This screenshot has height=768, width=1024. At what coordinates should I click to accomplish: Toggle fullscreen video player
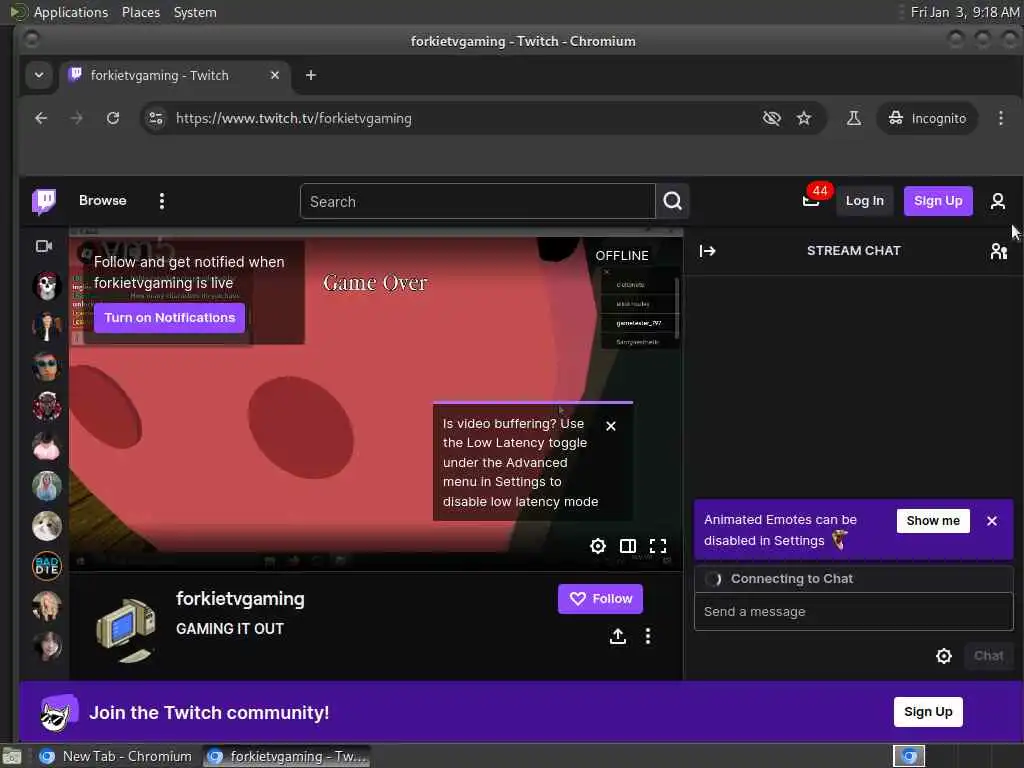658,546
